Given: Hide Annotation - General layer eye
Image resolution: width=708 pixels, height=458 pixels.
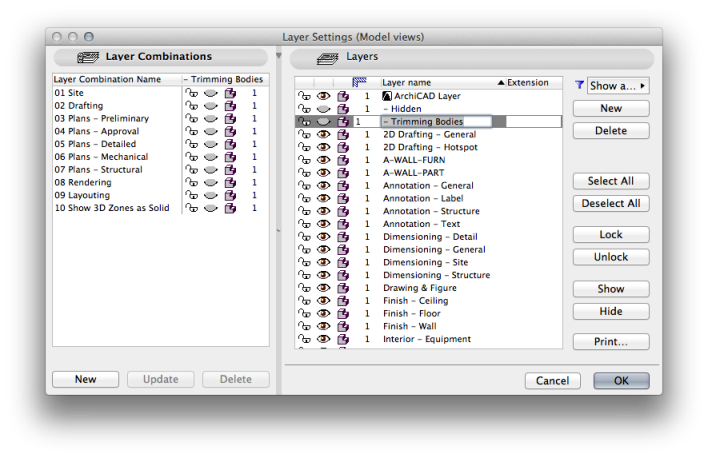Looking at the screenshot, I should (323, 186).
